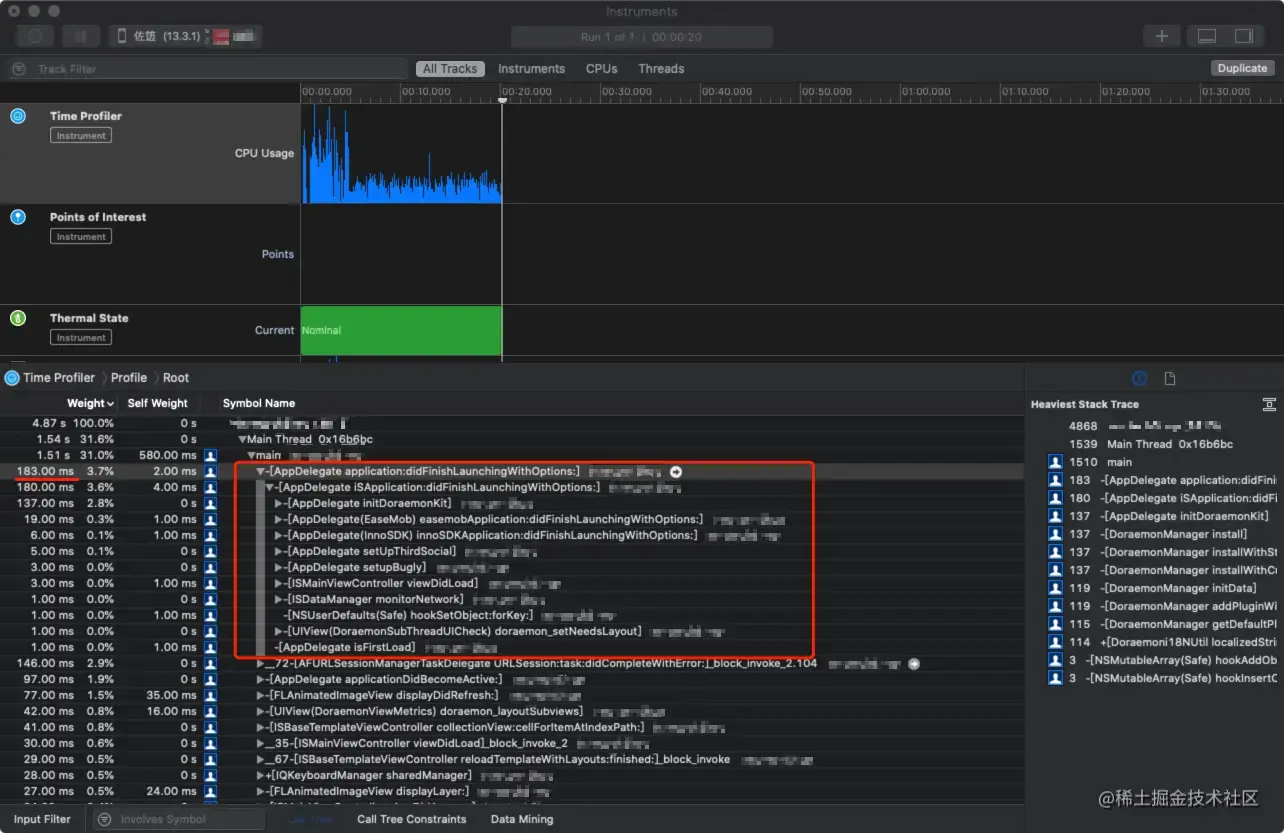1284x833 pixels.
Task: Toggle the bottom detail pane view button
Action: (x=1207, y=36)
